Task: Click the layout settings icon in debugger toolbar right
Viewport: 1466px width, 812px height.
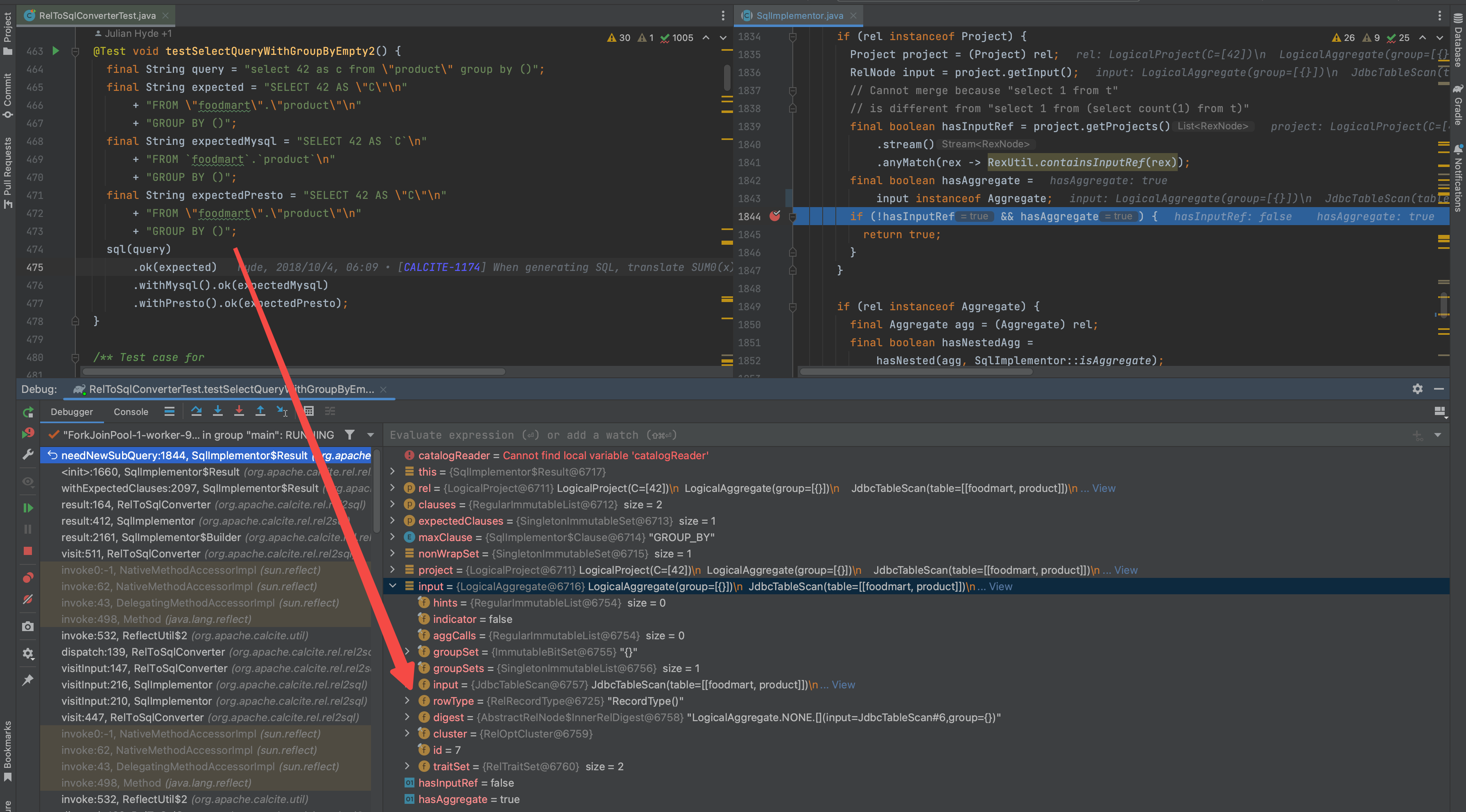Action: pos(1440,412)
